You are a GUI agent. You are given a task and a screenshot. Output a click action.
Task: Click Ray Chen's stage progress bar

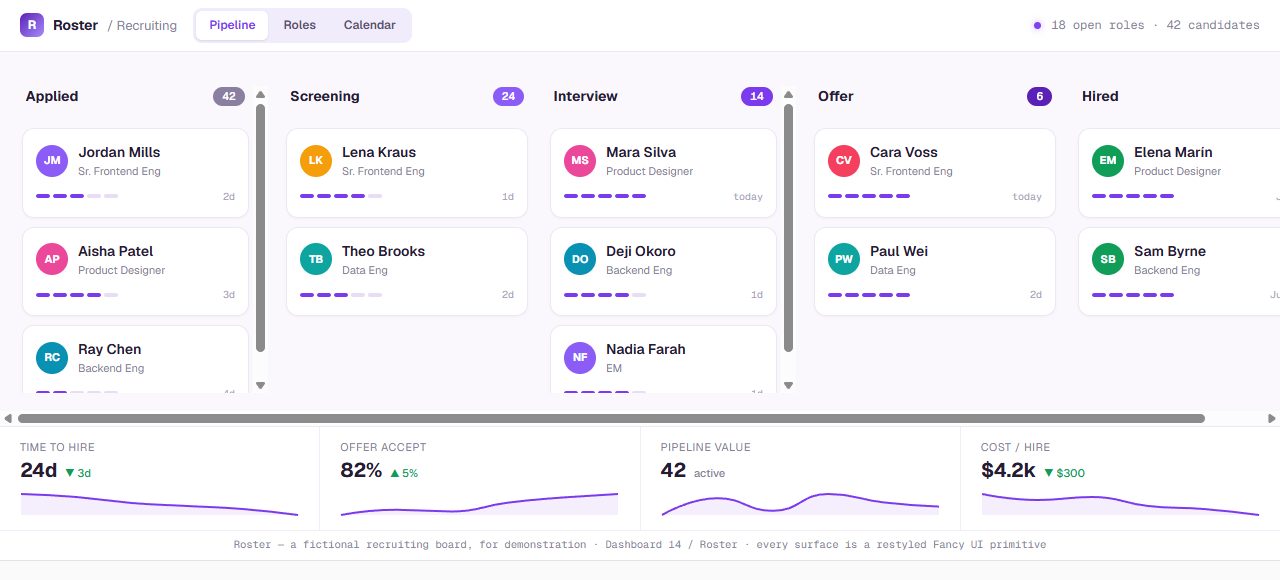click(77, 392)
